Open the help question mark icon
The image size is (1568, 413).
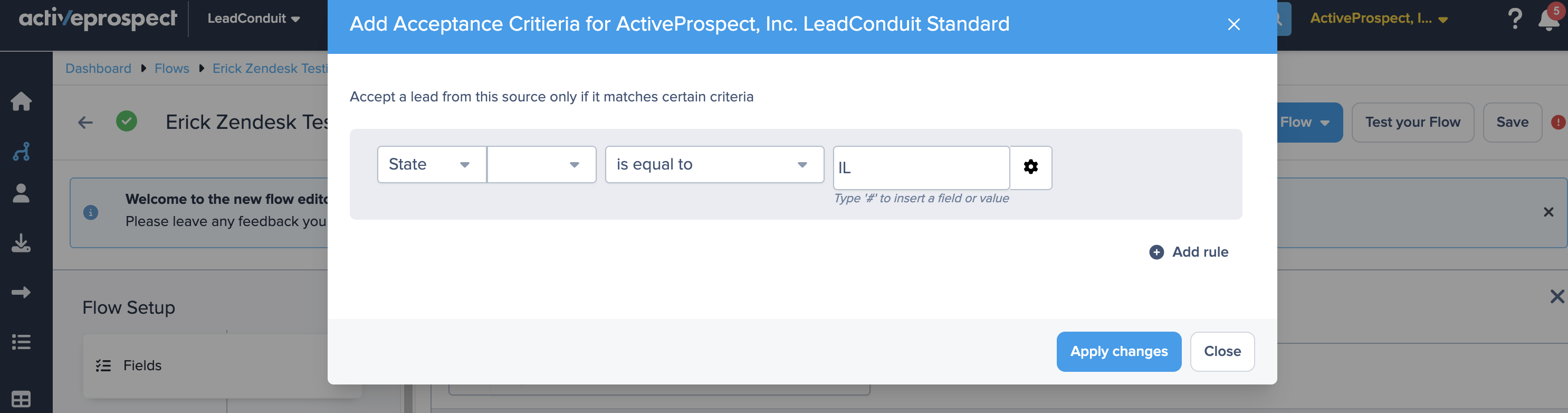(1515, 18)
